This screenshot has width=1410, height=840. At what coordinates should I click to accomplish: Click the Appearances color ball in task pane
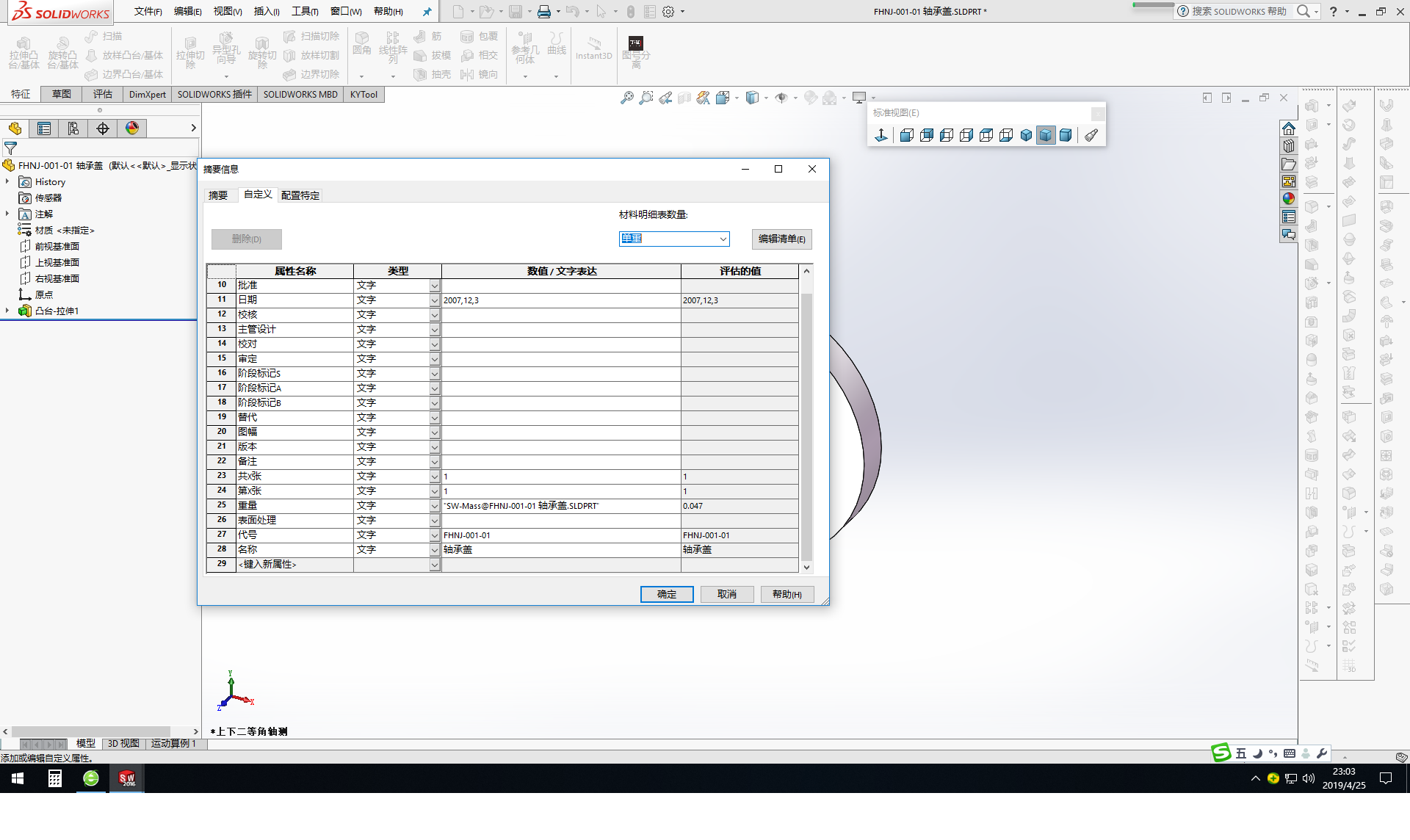tap(1289, 199)
